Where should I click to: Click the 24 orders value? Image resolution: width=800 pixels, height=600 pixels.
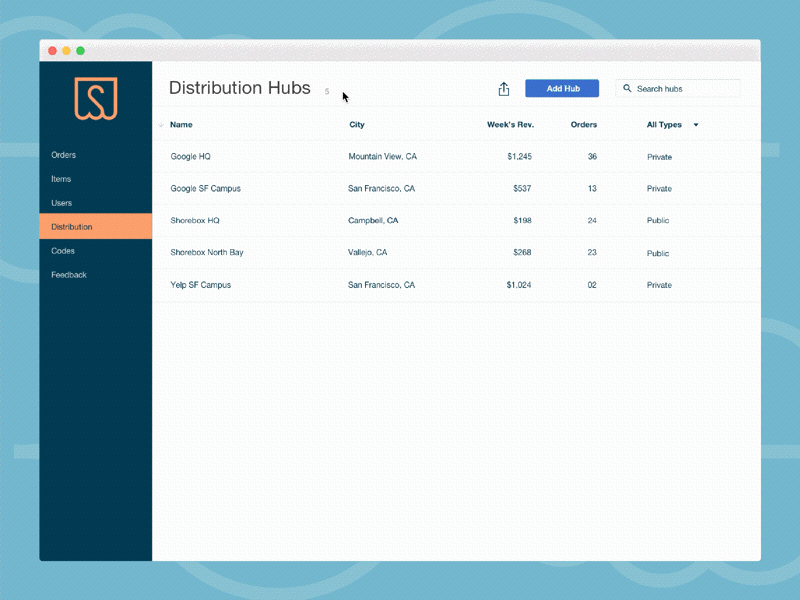592,220
